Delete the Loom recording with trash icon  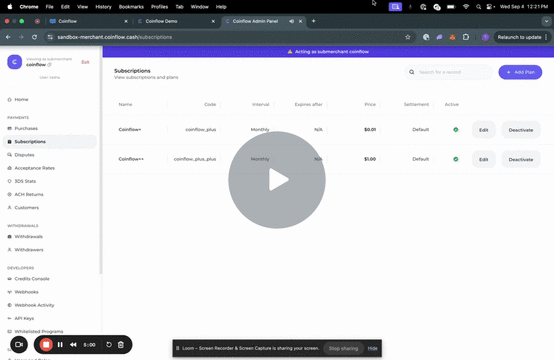point(121,344)
